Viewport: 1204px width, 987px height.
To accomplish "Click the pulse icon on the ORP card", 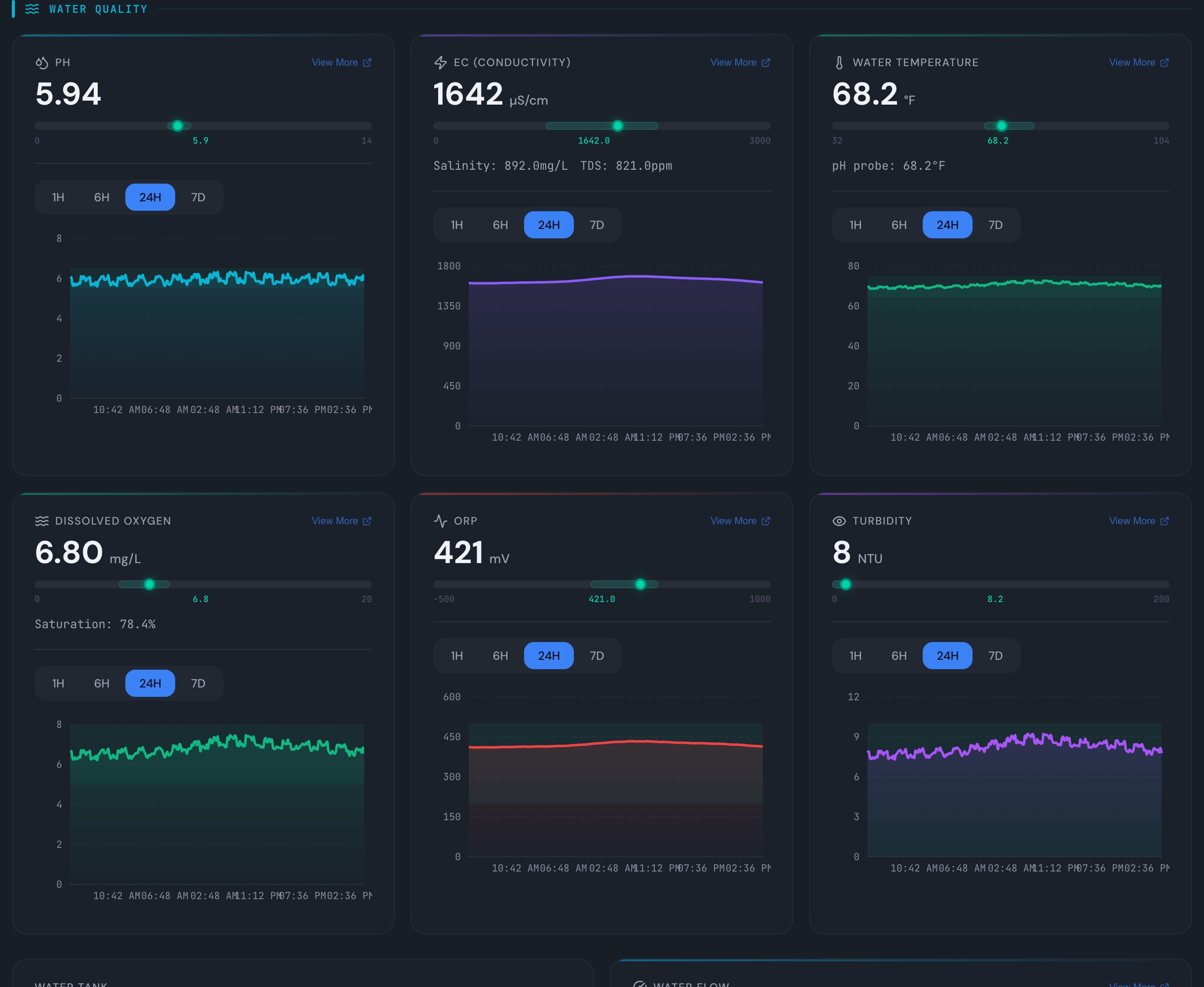I will (441, 521).
